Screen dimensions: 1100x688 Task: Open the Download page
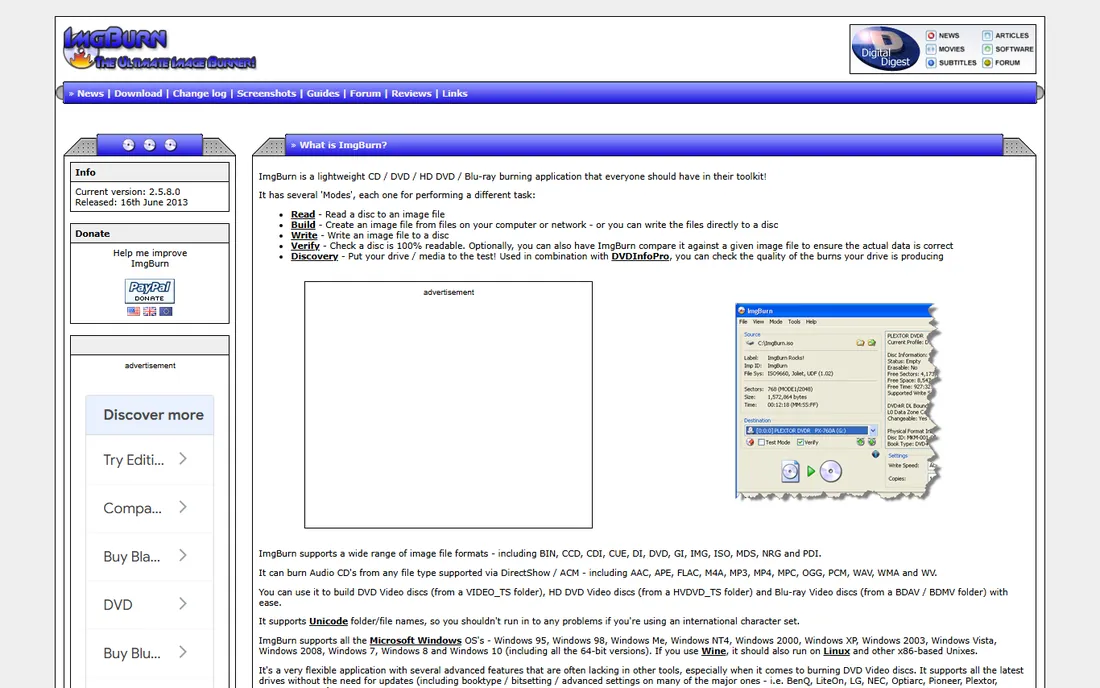point(138,93)
